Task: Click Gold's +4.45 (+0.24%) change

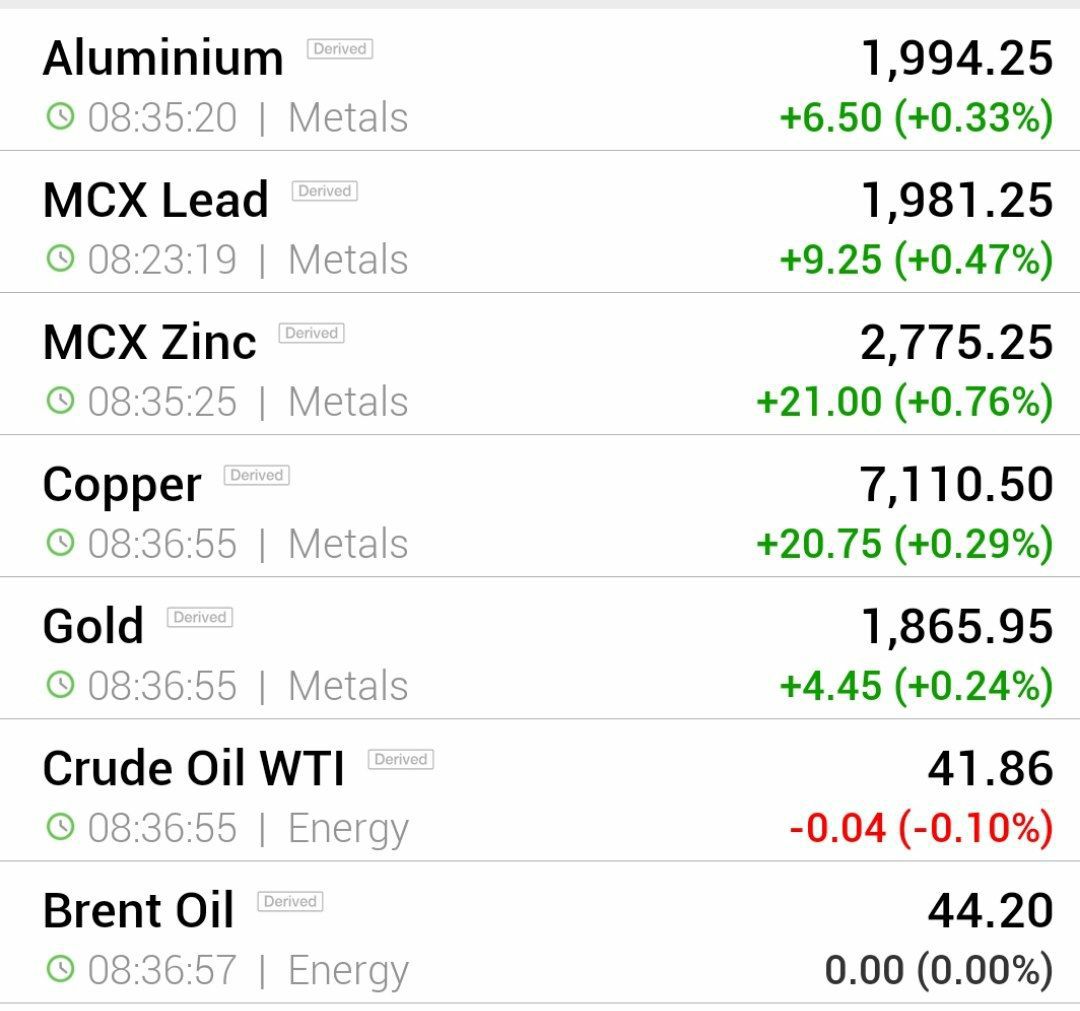Action: pos(916,686)
